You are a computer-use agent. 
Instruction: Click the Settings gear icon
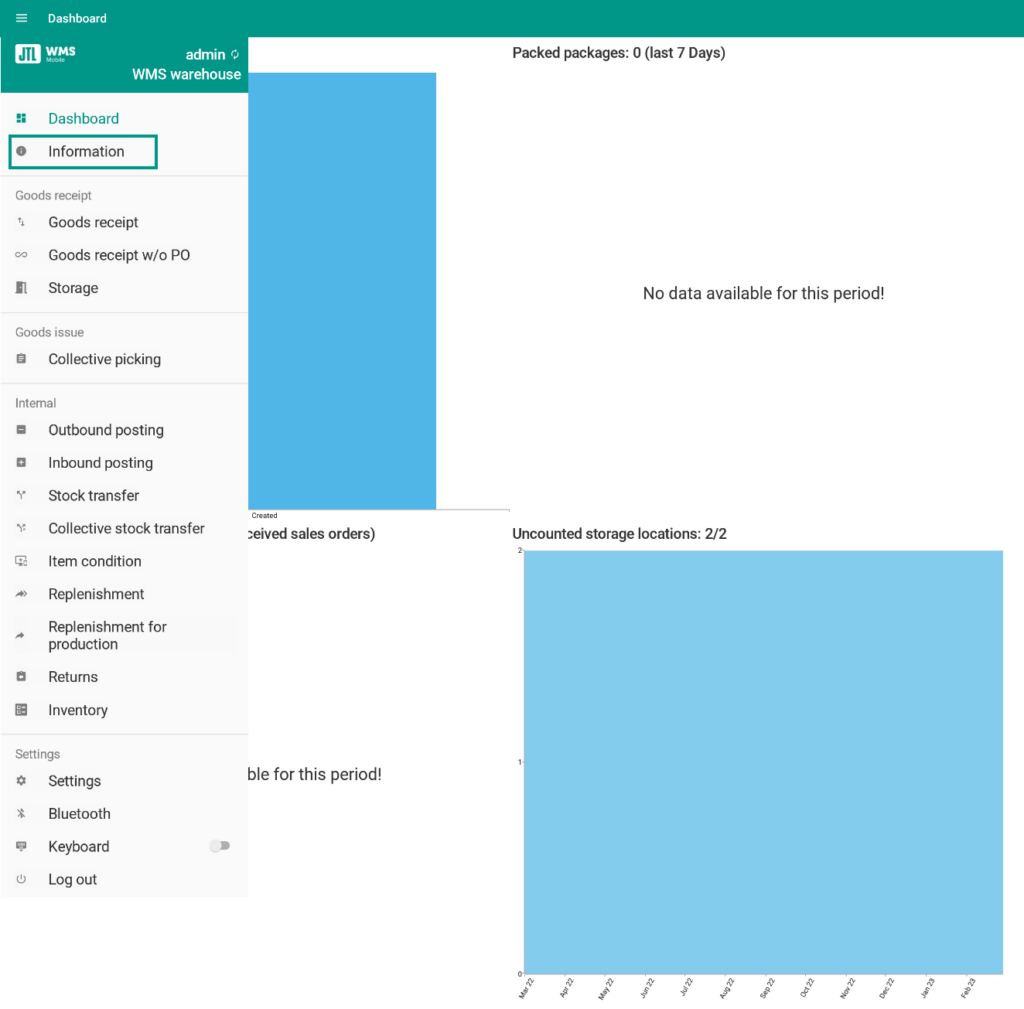tap(21, 781)
